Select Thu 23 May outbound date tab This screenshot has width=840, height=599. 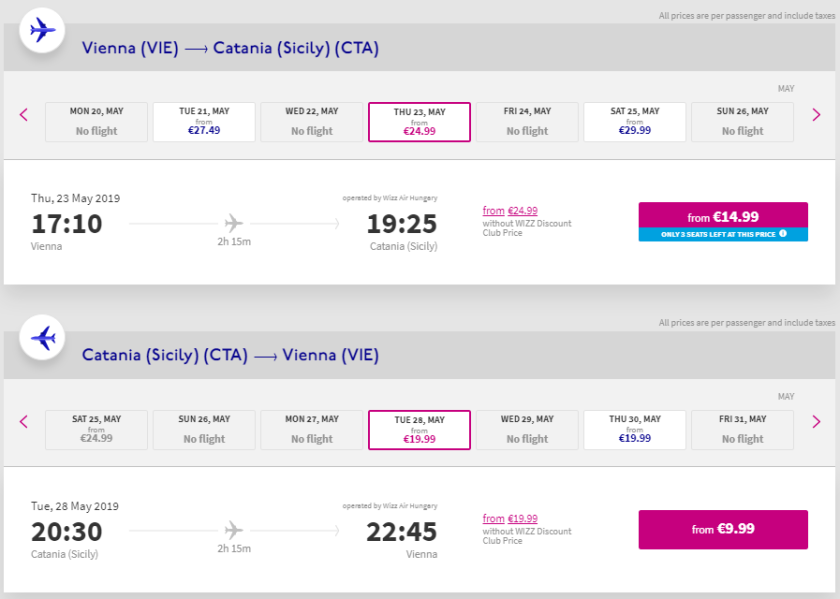coord(419,122)
